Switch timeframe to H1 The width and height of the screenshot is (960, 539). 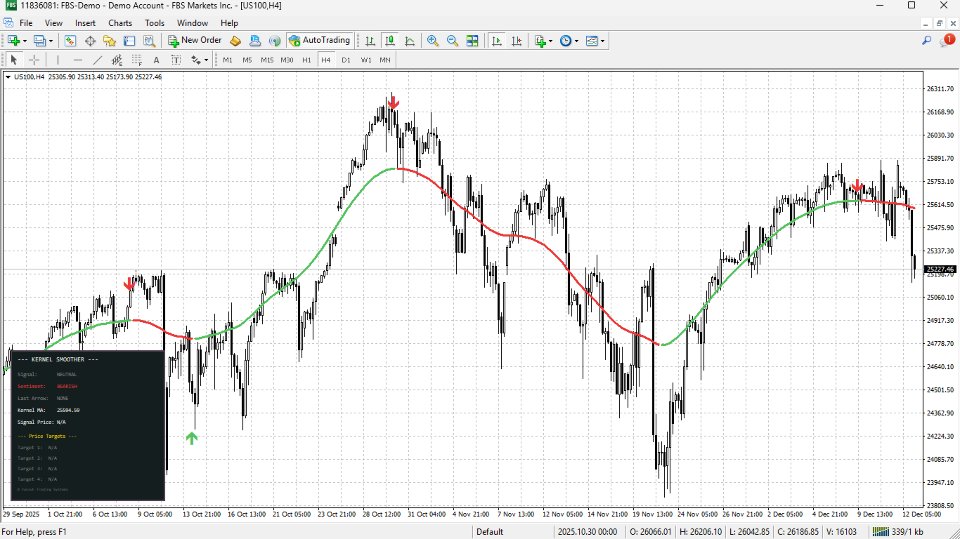tap(307, 60)
